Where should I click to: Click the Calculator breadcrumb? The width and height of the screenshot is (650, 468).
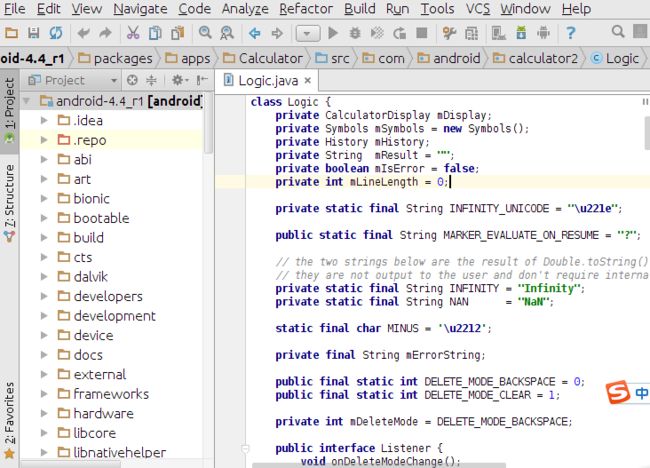click(x=263, y=58)
